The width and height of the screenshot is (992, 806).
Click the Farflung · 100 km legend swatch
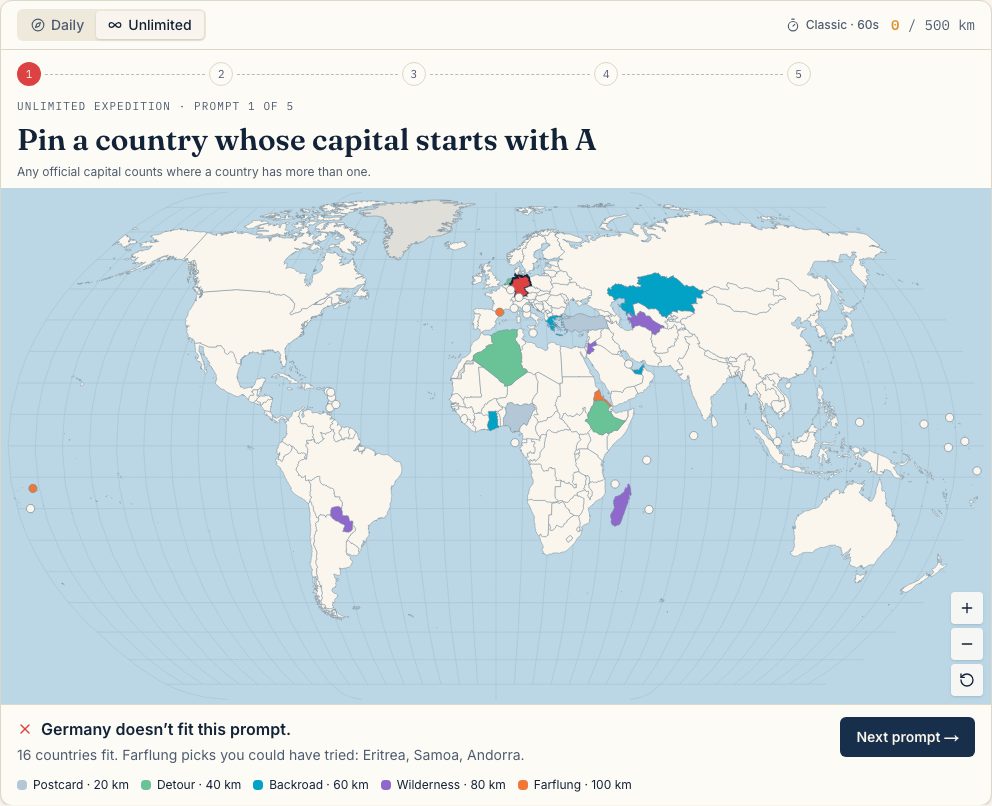[523, 785]
